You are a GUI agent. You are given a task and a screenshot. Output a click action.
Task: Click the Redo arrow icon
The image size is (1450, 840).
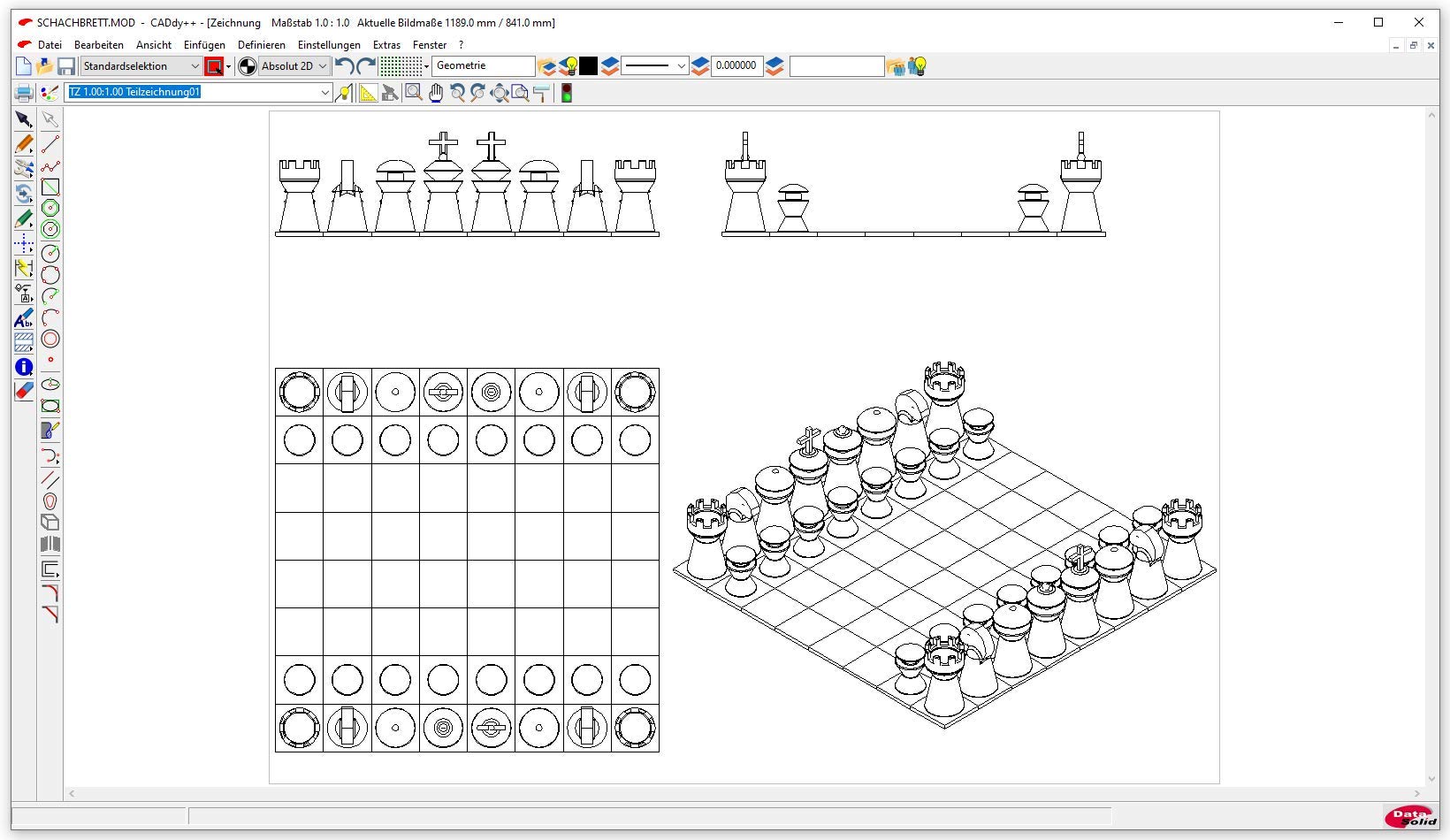click(366, 66)
